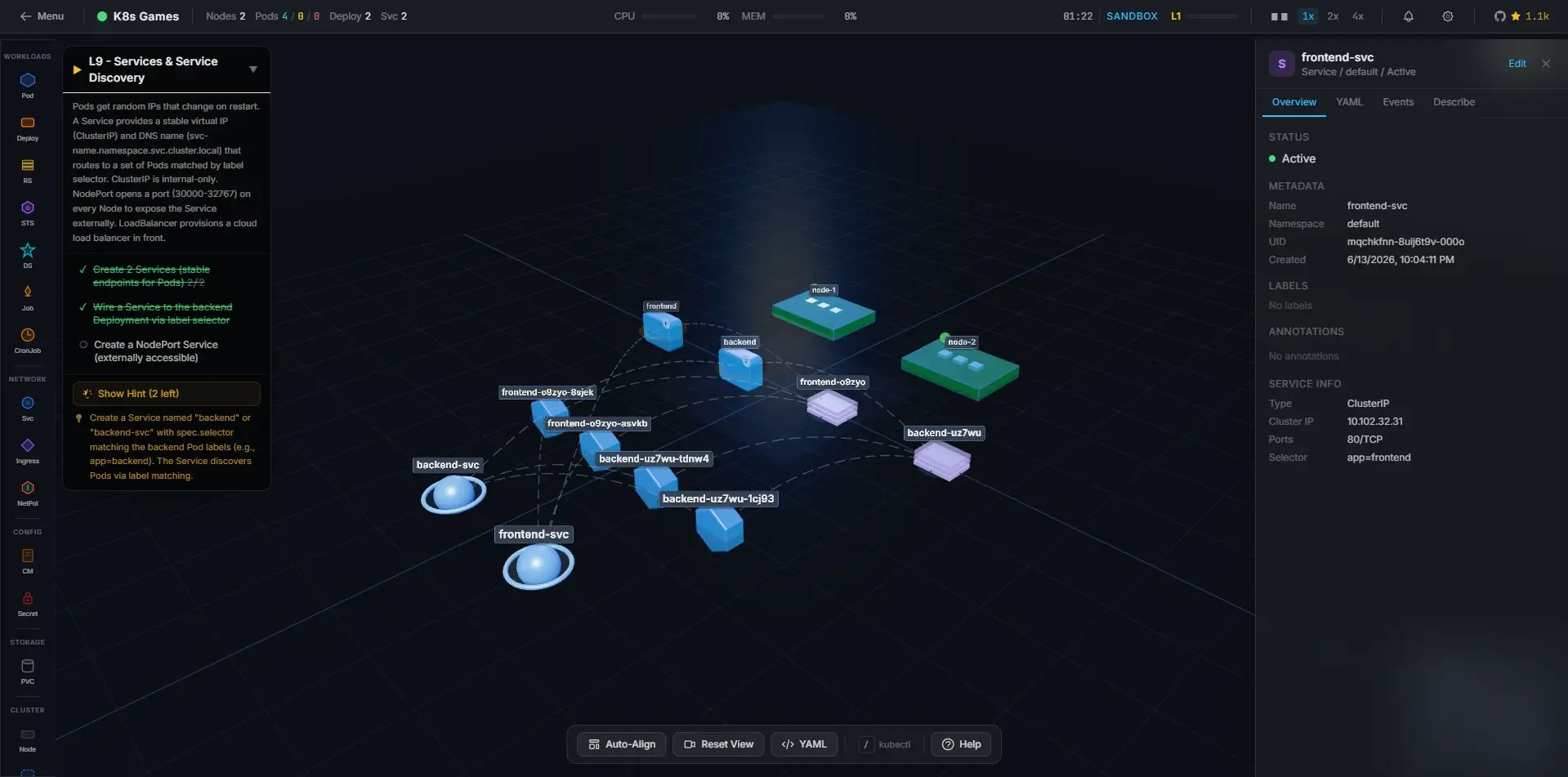Pause the simulation
The height and width of the screenshot is (777, 1568).
coord(1280,16)
